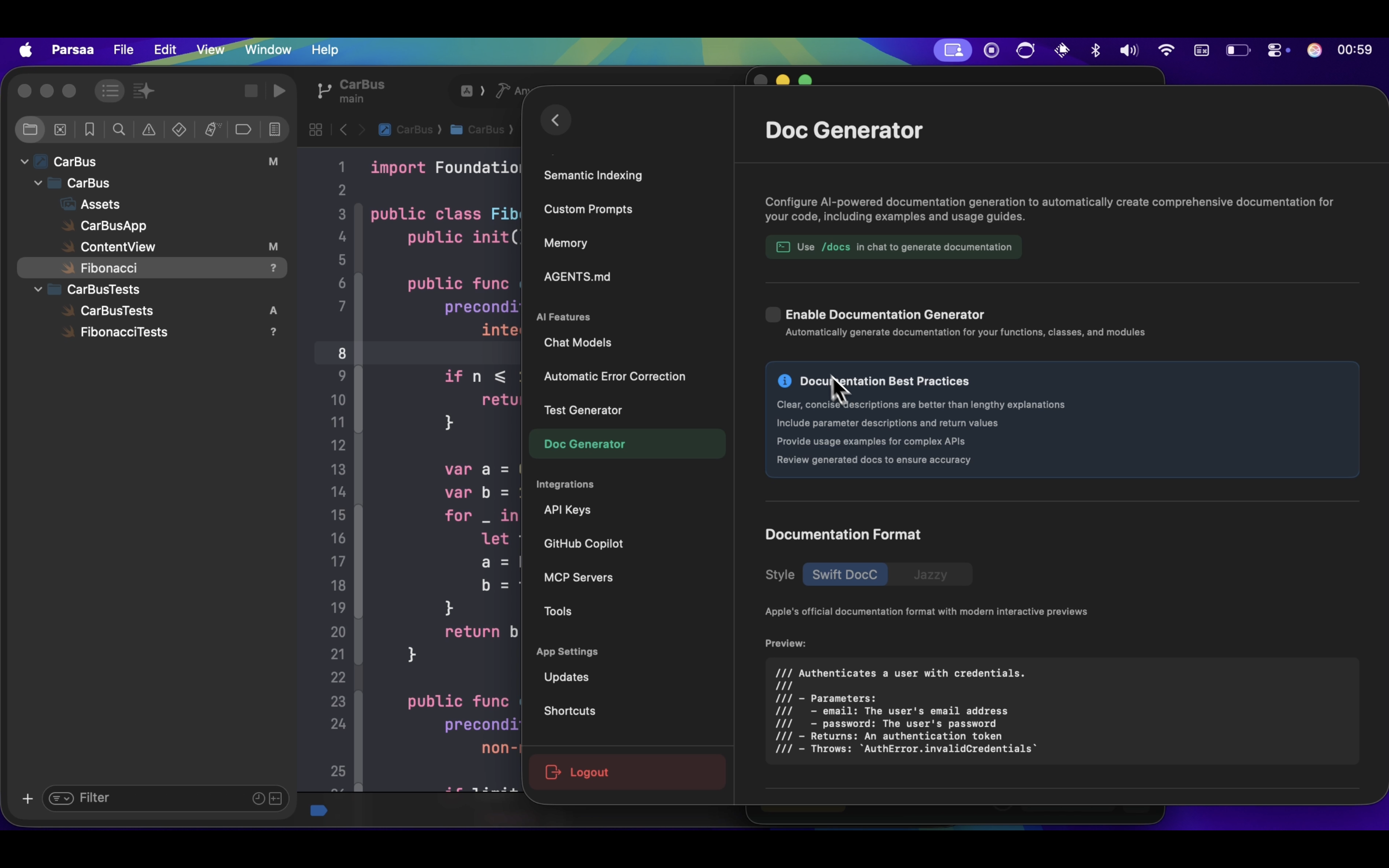Show the issues navigator warning triangle
The image size is (1389, 868).
[x=149, y=129]
